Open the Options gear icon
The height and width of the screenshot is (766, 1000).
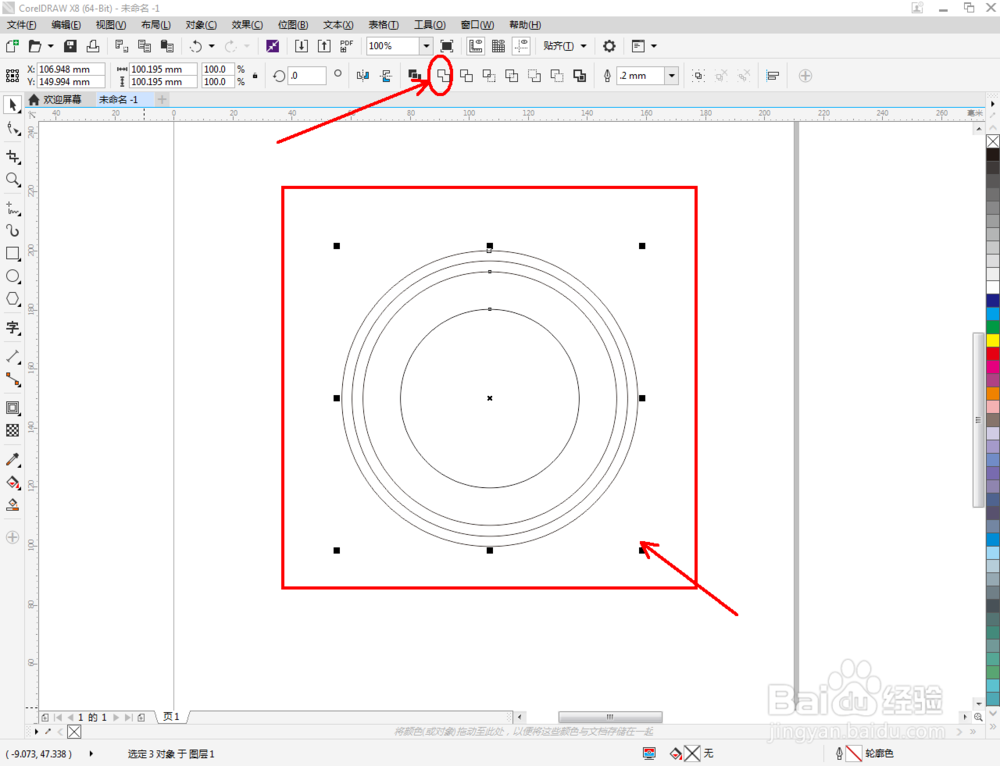609,46
